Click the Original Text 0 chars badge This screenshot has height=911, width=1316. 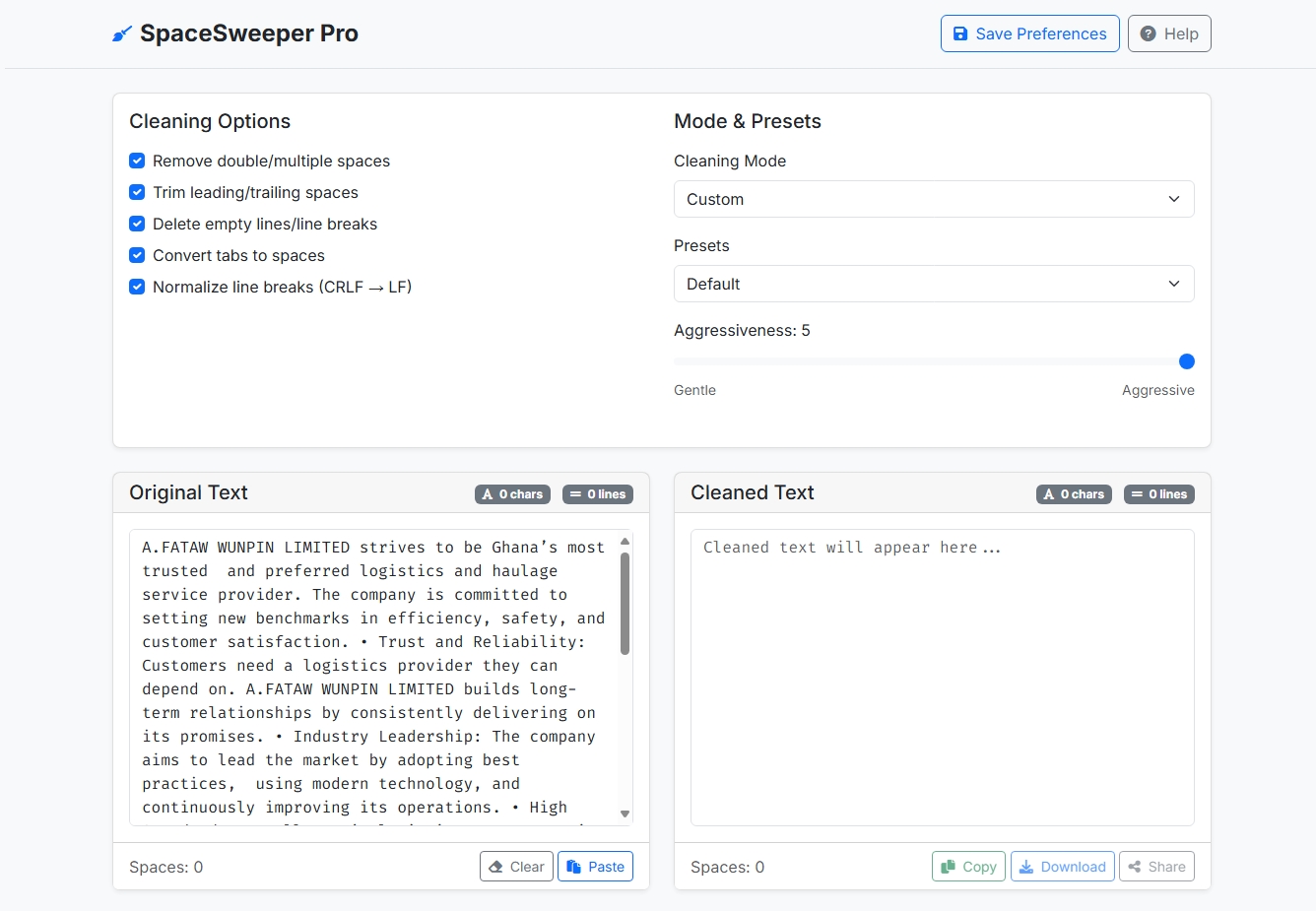pyautogui.click(x=512, y=494)
